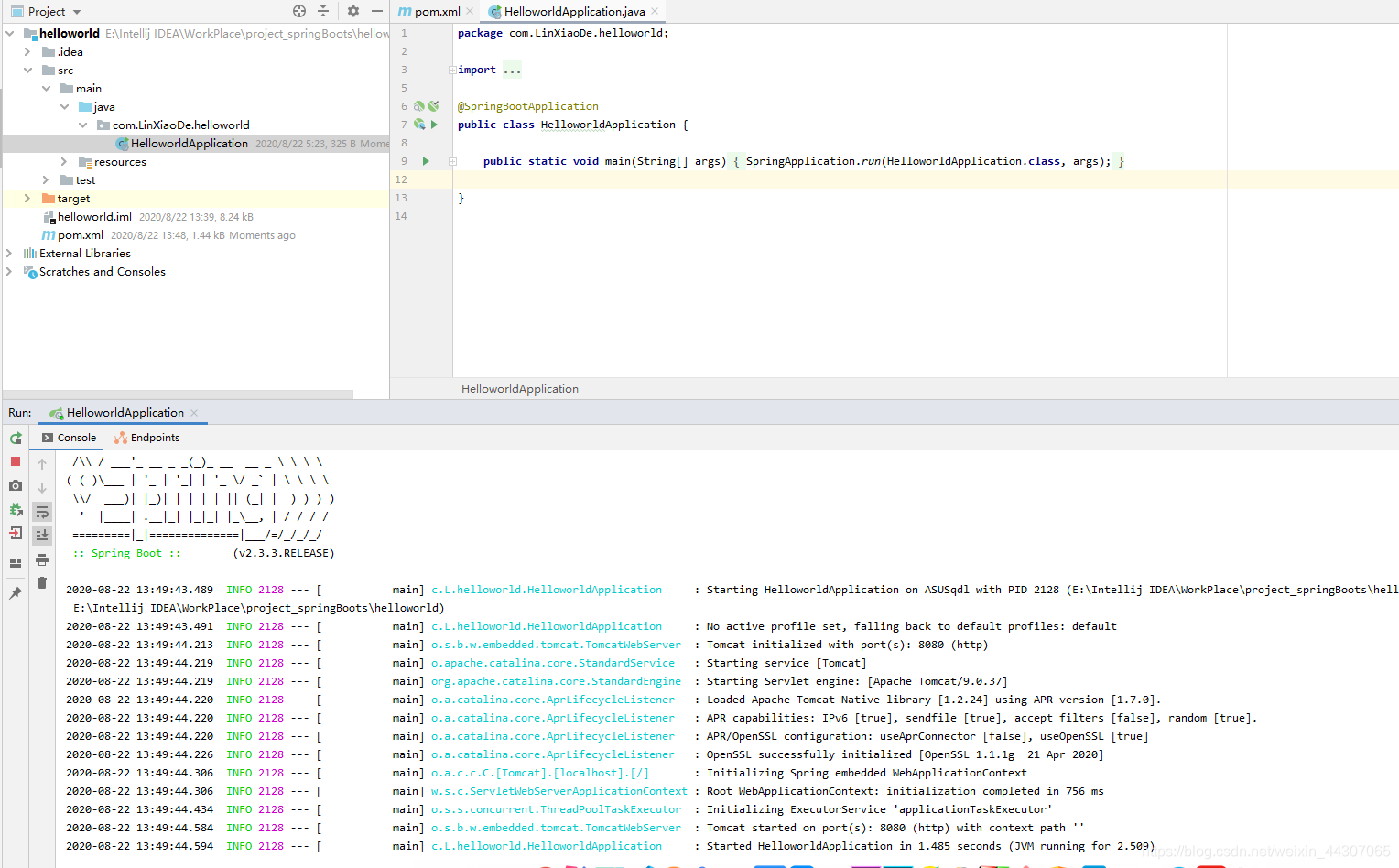
Task: Click the folded import ellipsis in code
Action: 512,70
